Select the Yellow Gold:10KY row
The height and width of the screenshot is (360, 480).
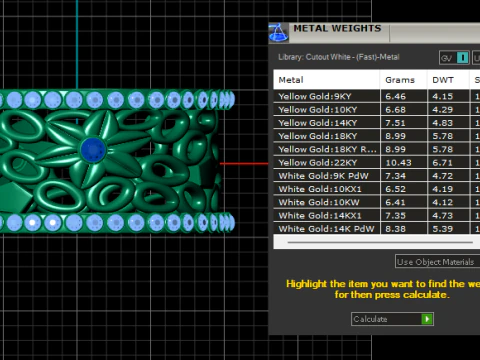377,110
